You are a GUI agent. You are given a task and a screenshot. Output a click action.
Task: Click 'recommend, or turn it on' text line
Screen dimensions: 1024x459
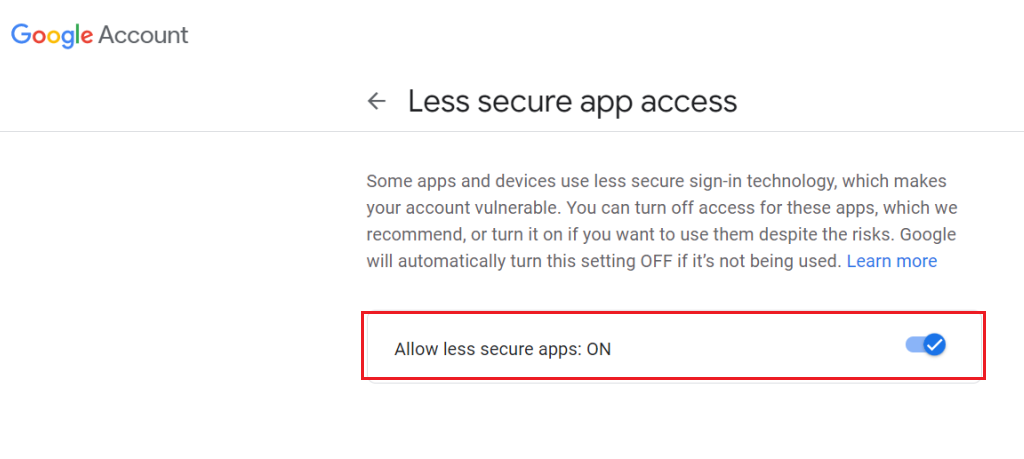[x=460, y=235]
